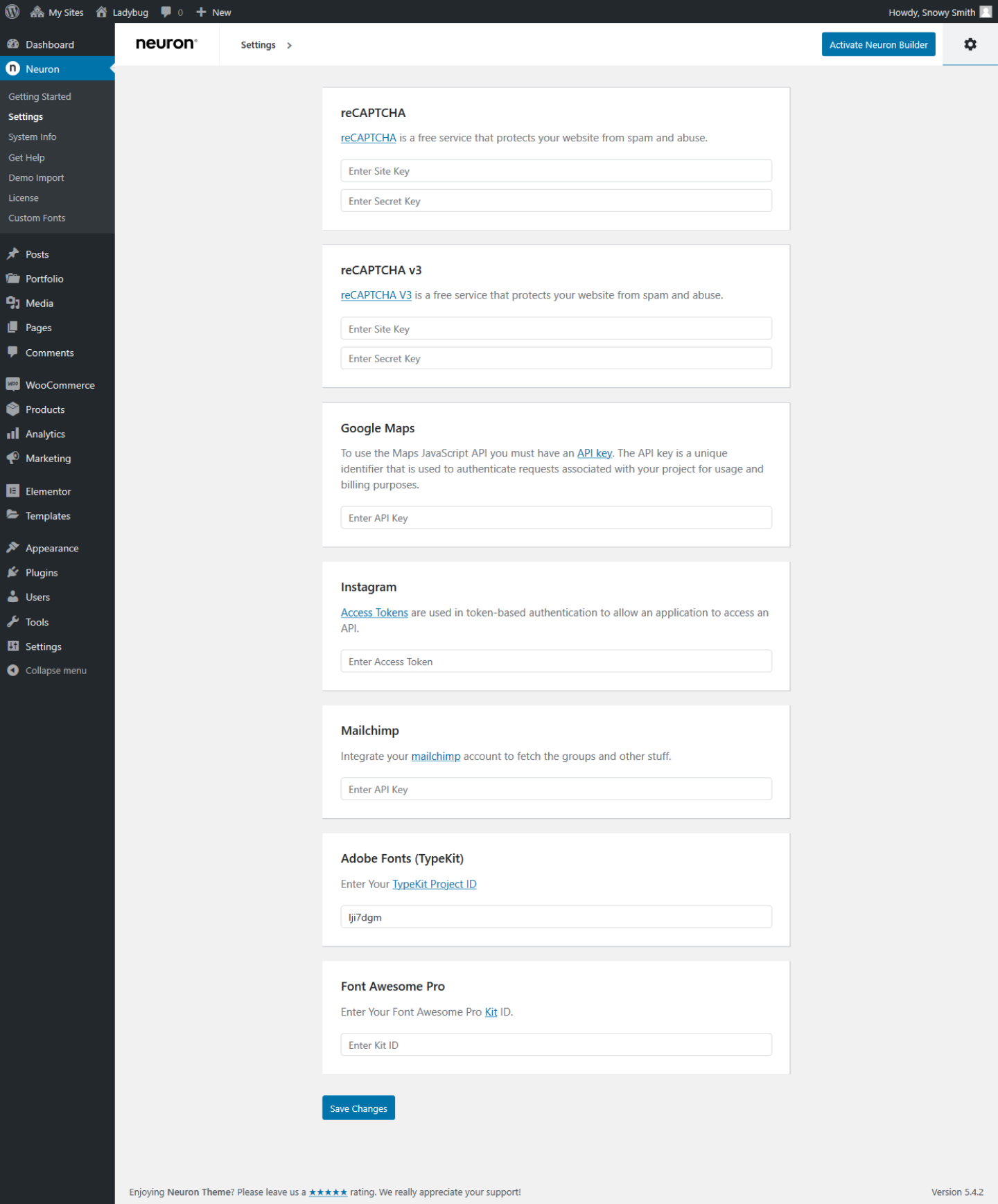Follow the reCAPTCHA V3 link
This screenshot has width=998, height=1204.
376,295
